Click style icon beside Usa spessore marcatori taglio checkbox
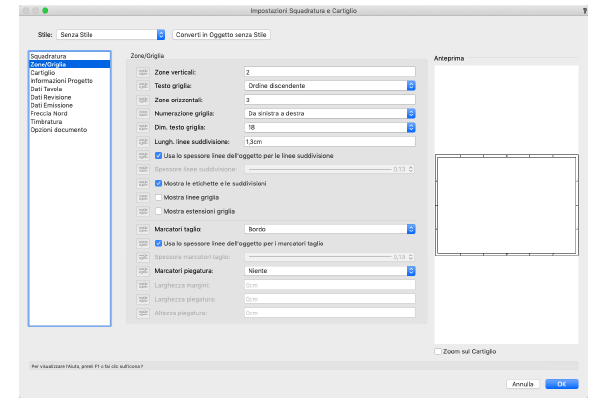The width and height of the screenshot is (611, 403). coord(143,244)
